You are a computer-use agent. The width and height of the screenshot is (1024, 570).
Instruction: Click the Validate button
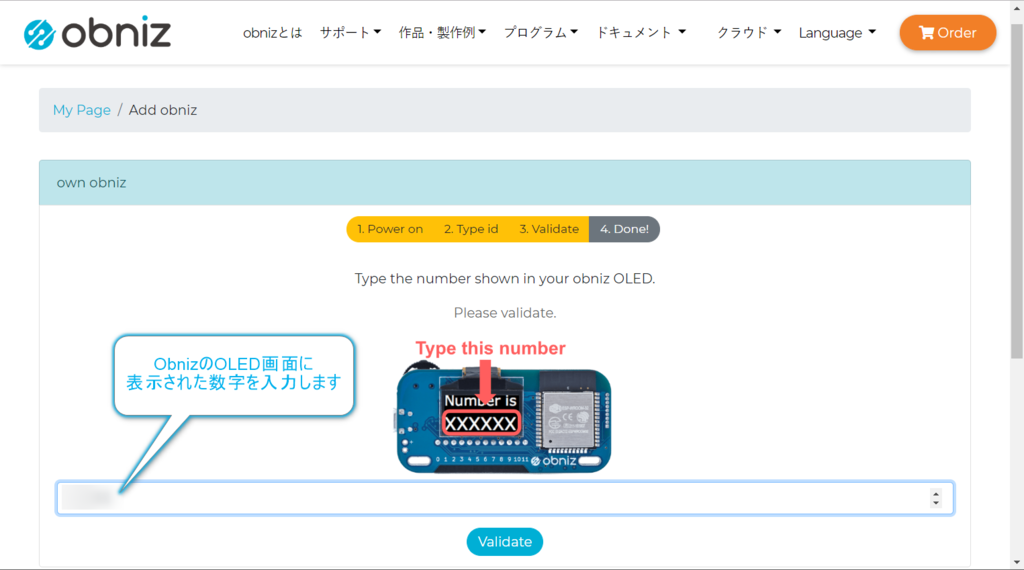(x=504, y=542)
